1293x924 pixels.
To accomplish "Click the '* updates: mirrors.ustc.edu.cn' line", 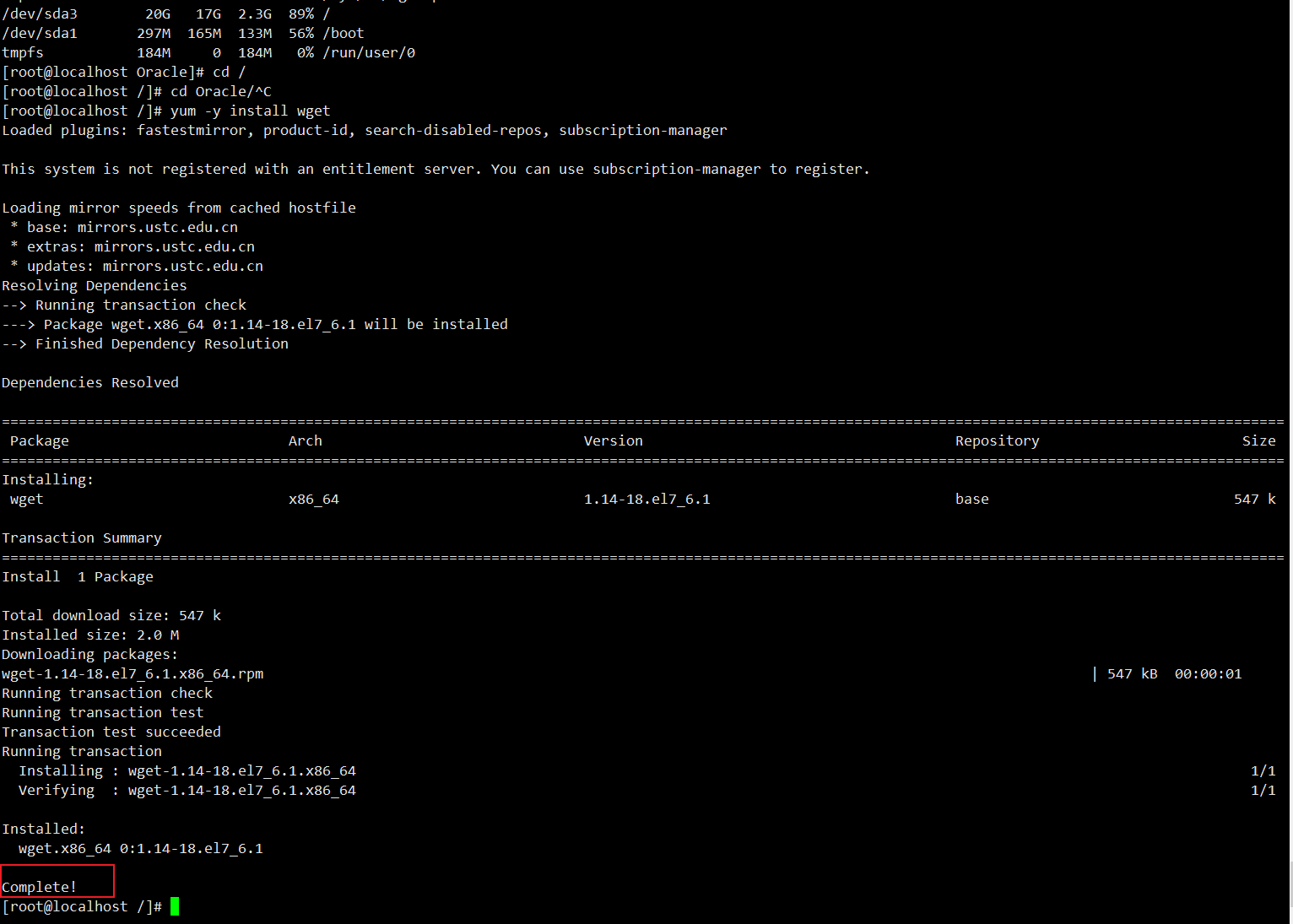I will (137, 266).
